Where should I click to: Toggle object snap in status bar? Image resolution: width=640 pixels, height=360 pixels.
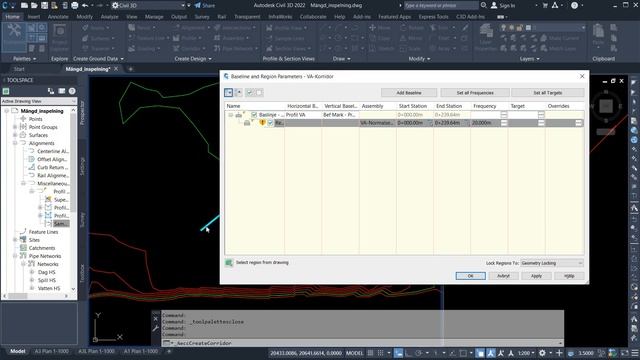463,353
